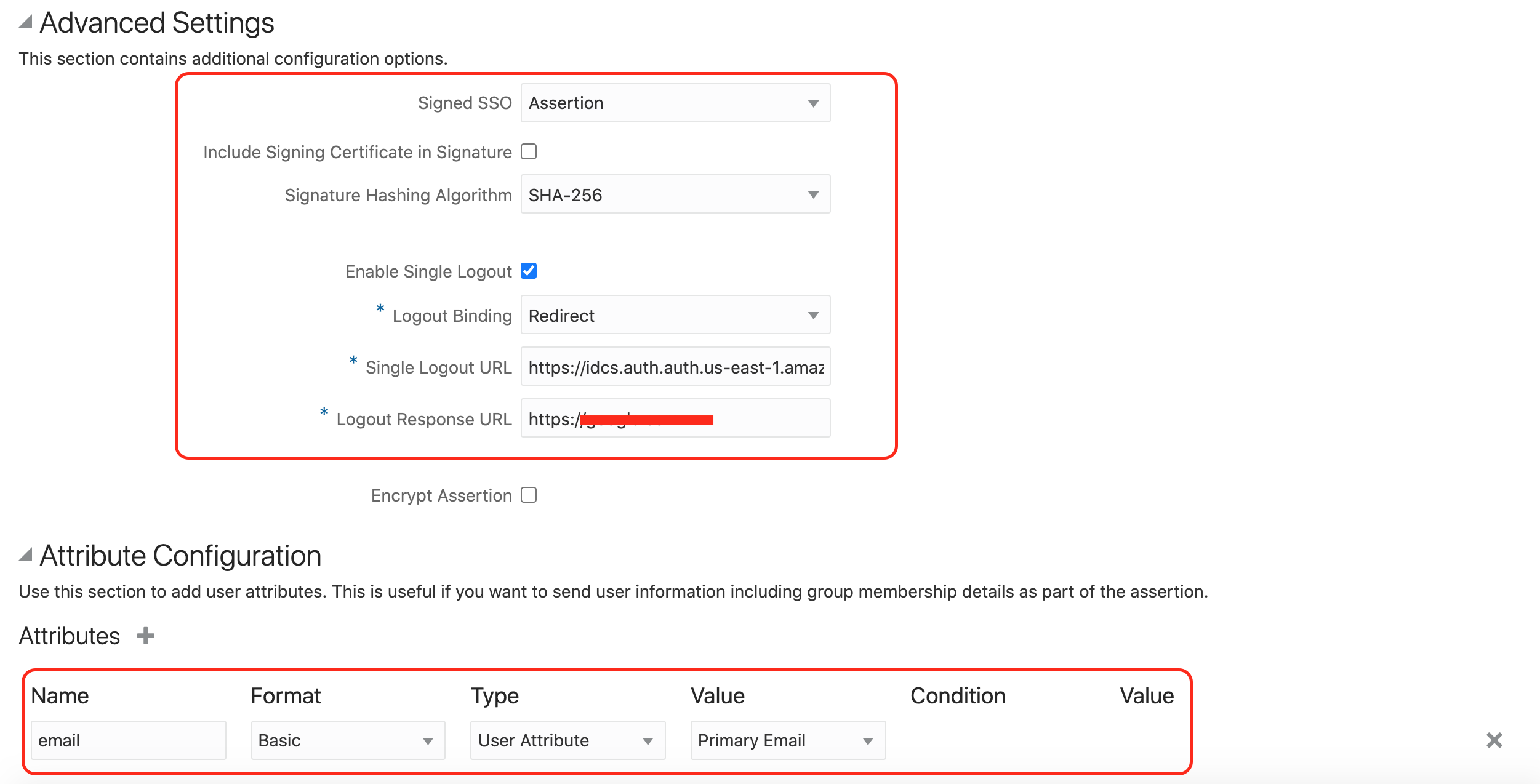Remove the email attribute row
This screenshot has width=1540, height=784.
coord(1494,740)
